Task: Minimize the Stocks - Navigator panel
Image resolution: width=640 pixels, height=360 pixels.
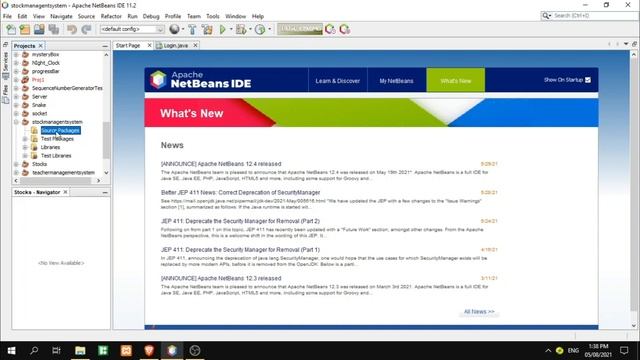Action: [105, 192]
